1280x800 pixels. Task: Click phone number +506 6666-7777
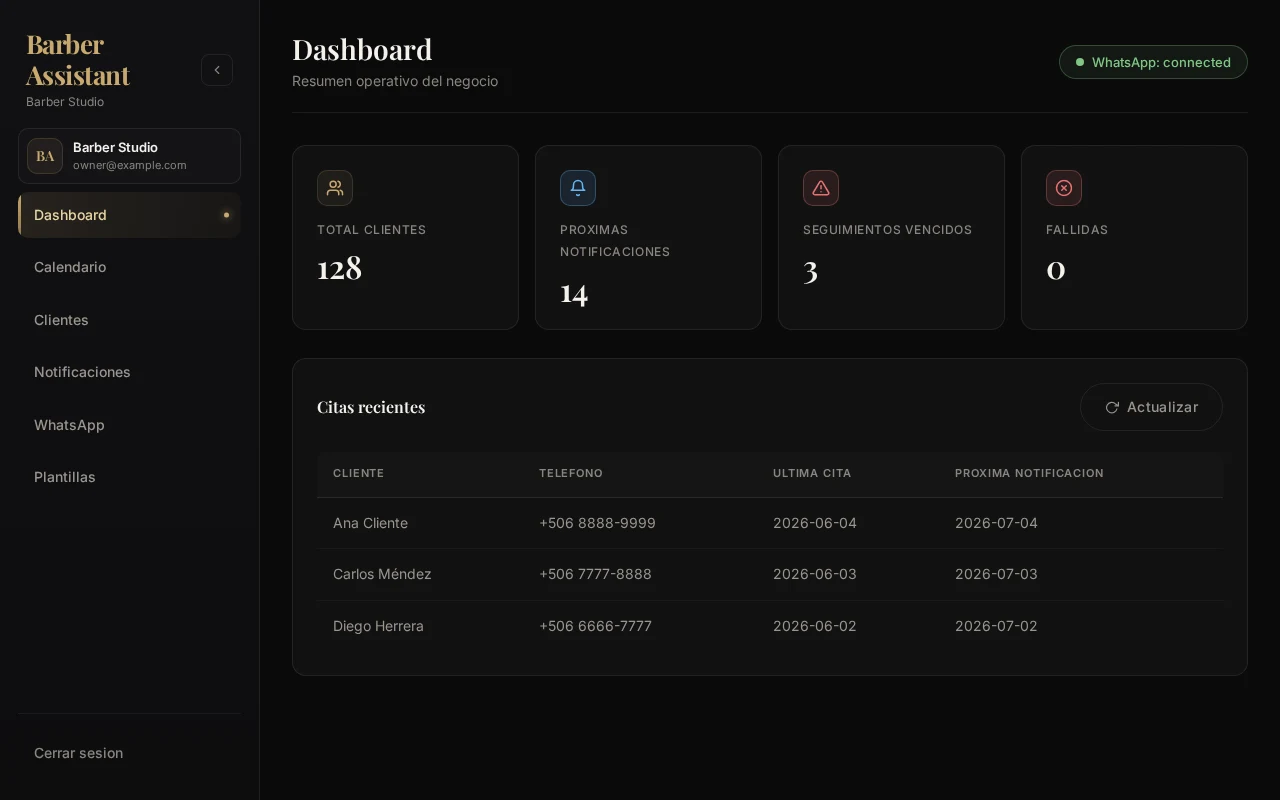tap(595, 626)
